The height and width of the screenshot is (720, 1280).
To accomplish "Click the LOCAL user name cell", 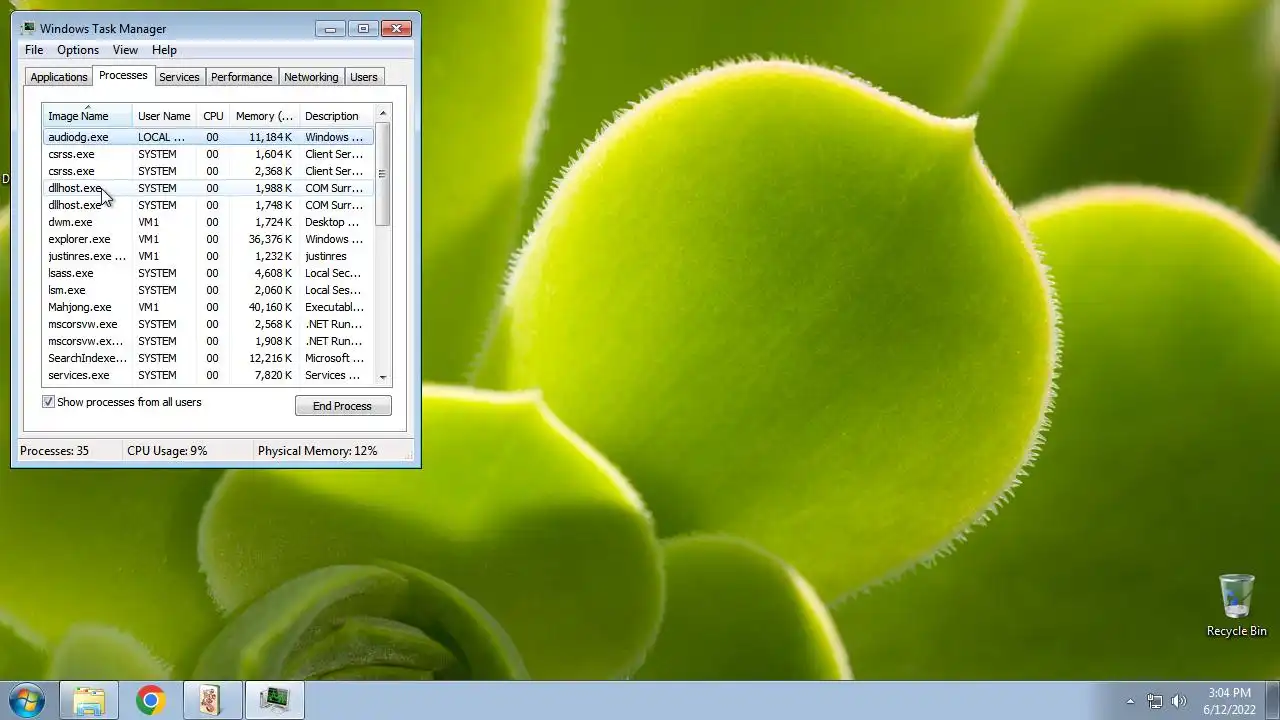I will tap(161, 137).
